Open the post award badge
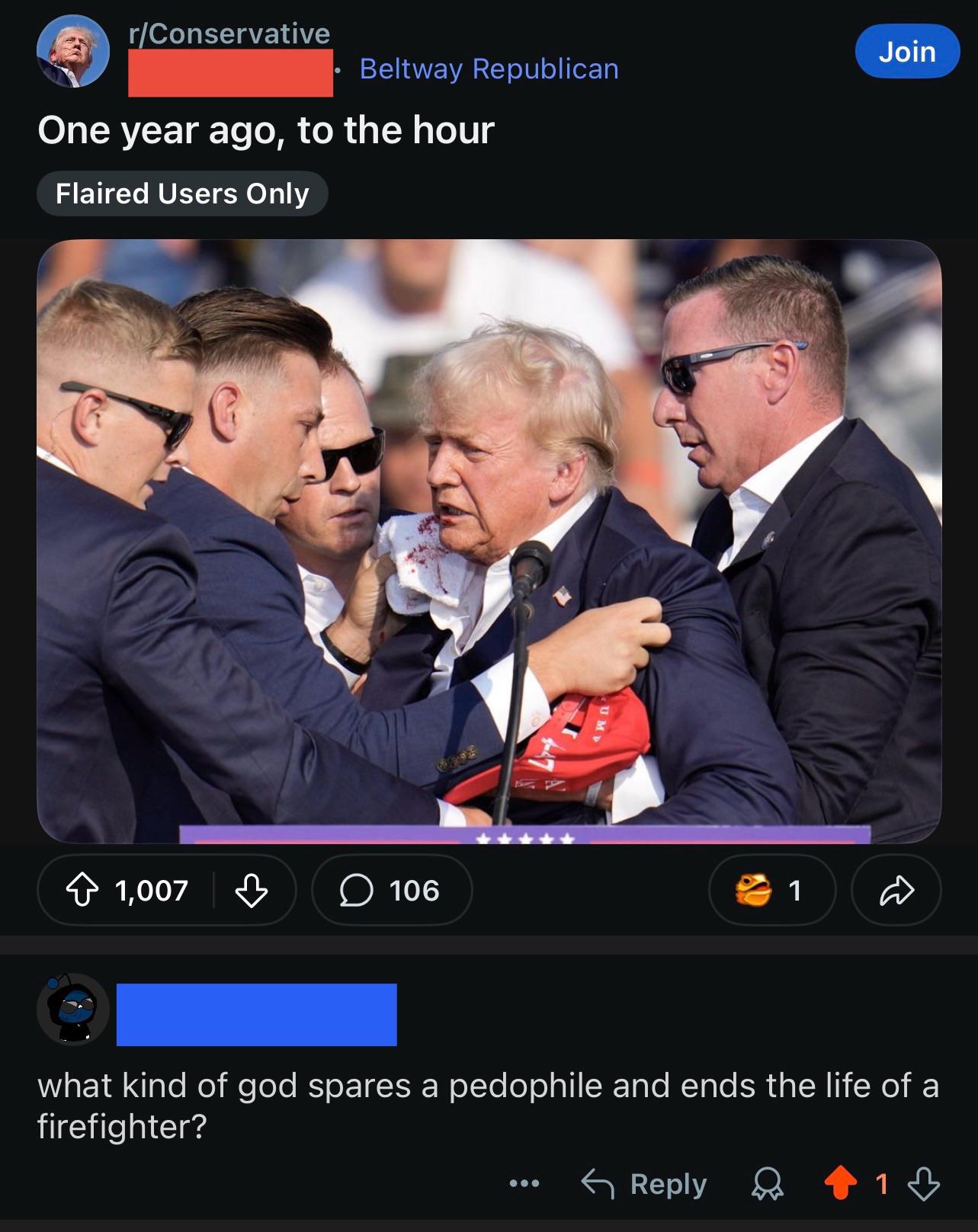 pos(771,889)
